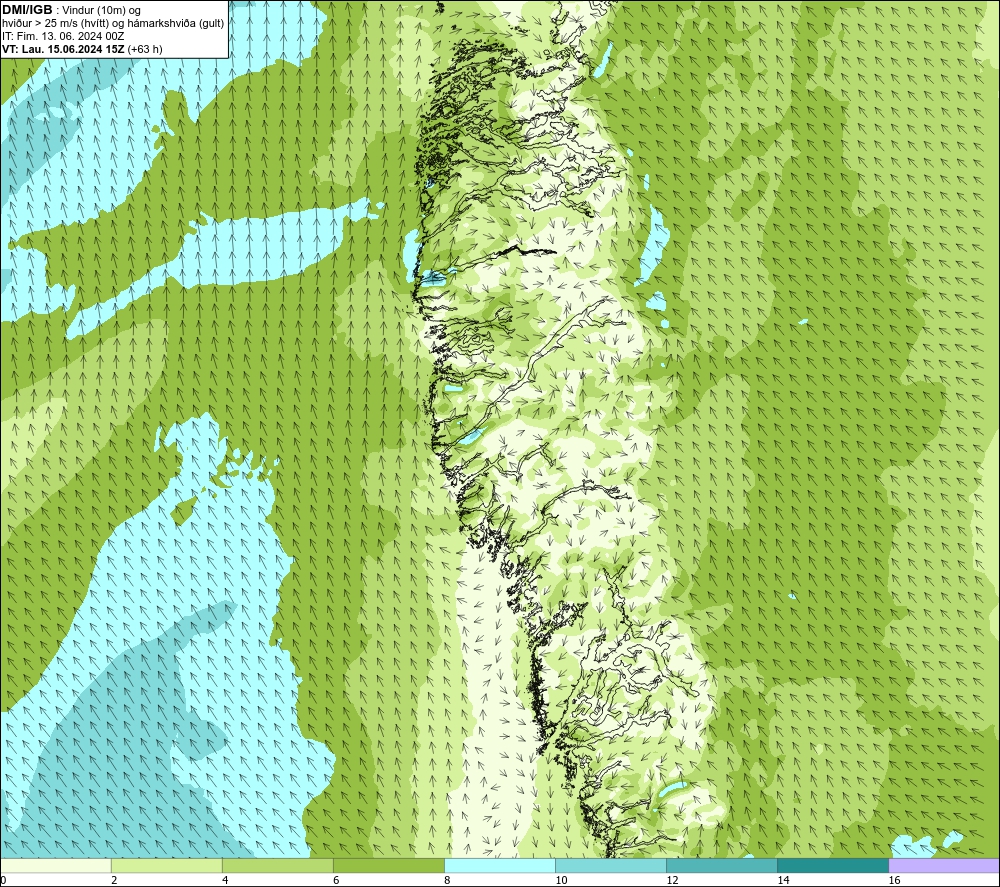The width and height of the screenshot is (1000, 887).
Task: Click the light cyan 8–10 m/s swatch
Action: tap(500, 865)
